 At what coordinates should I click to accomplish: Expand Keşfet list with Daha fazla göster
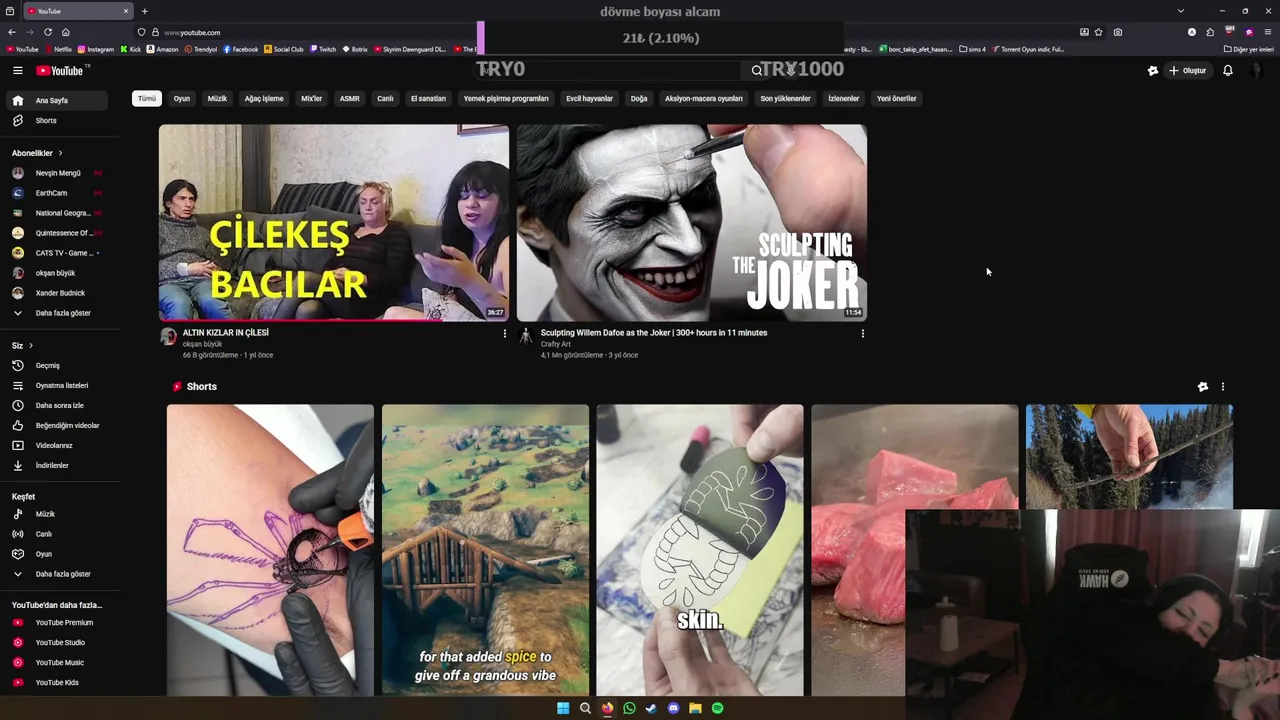coord(56,574)
